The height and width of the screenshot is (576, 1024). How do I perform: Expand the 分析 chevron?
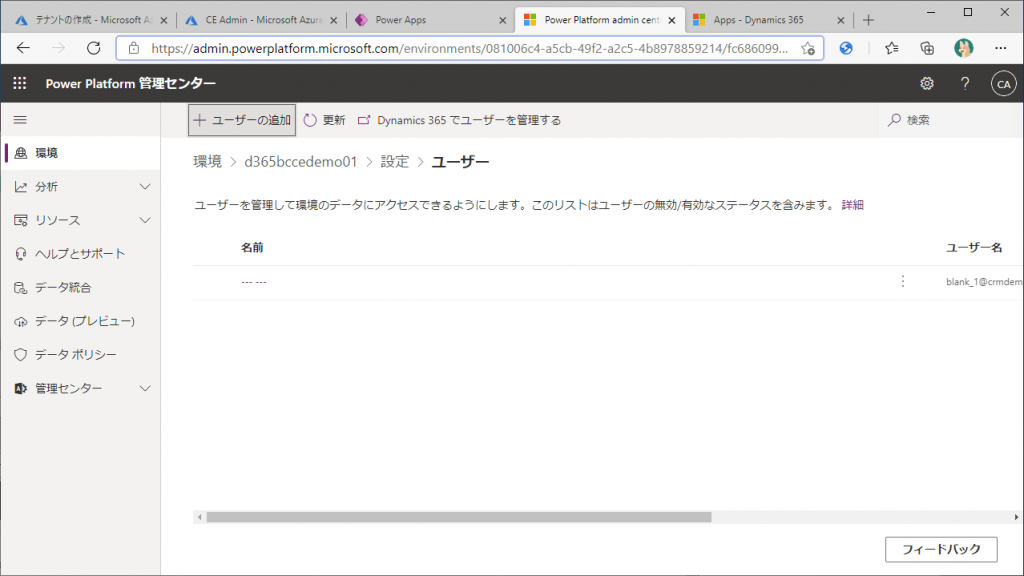(x=145, y=187)
